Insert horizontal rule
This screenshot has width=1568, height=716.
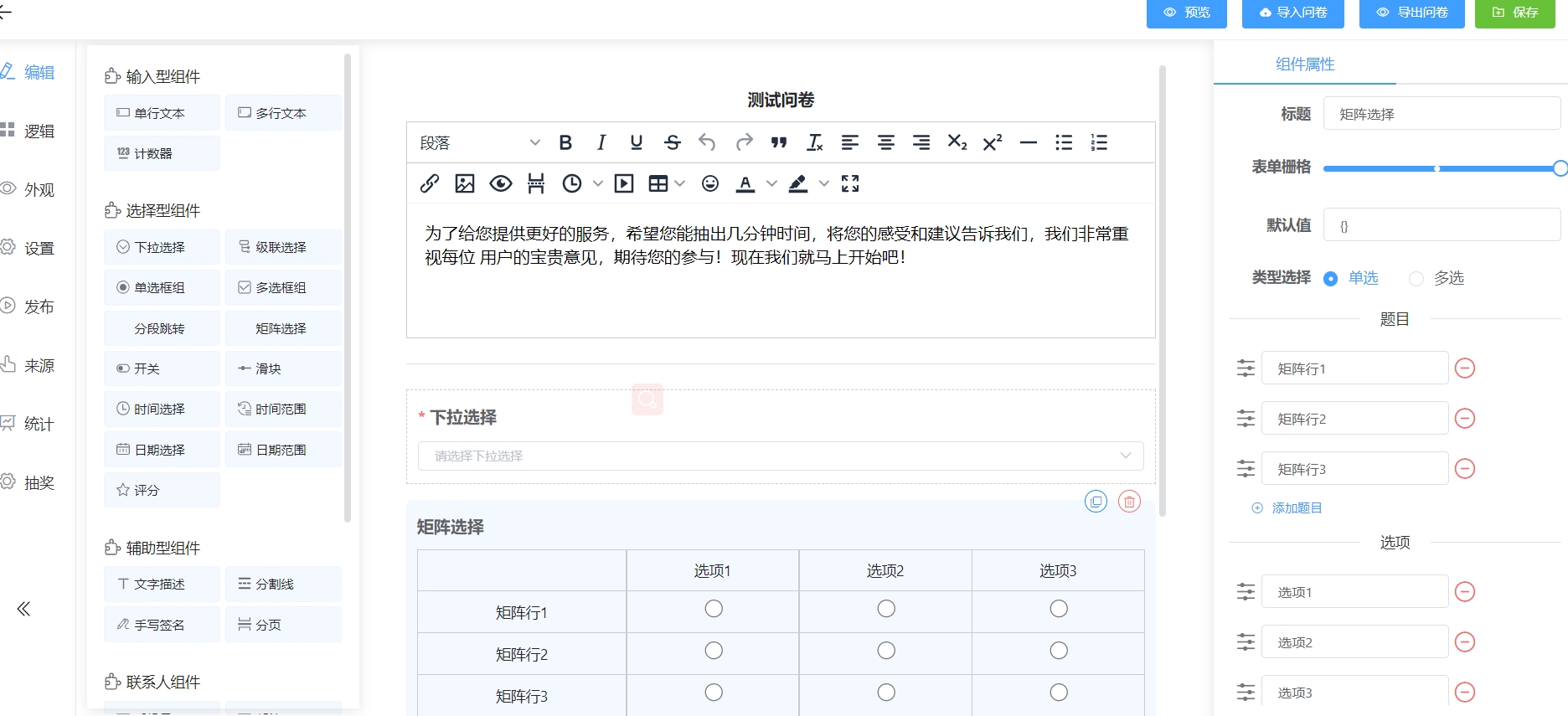[1029, 142]
